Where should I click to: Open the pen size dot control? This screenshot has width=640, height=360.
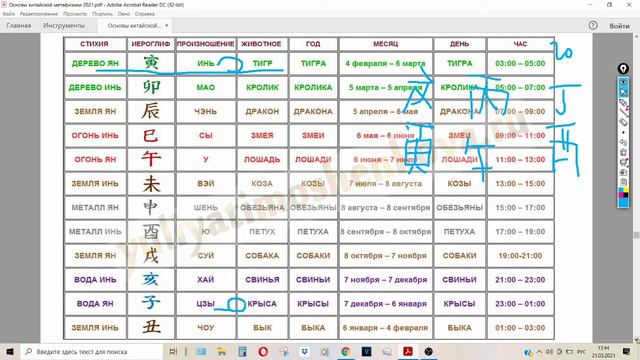tap(623, 132)
